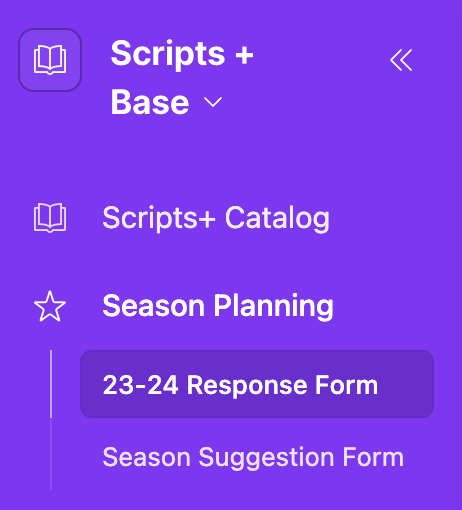The height and width of the screenshot is (510, 462).
Task: Open the Season Suggestion Form
Action: (x=253, y=457)
